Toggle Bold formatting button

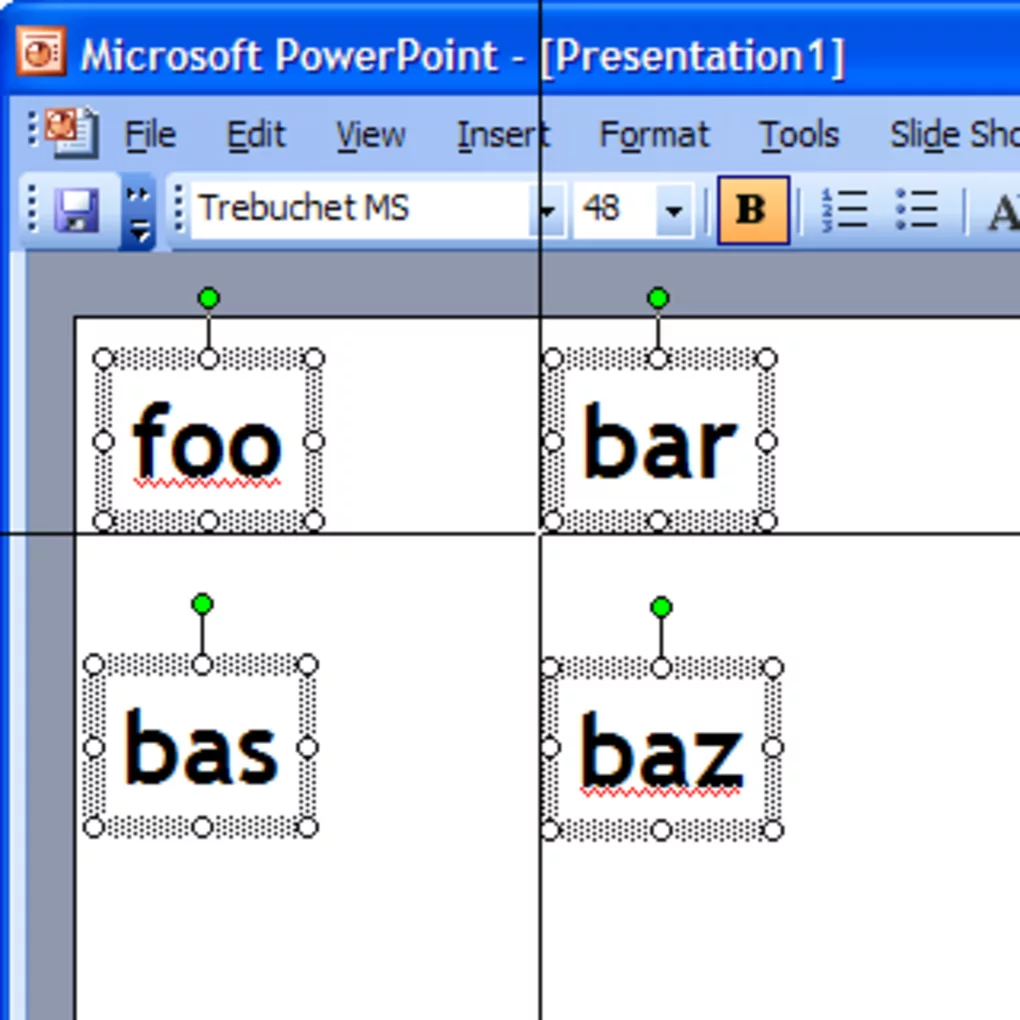[752, 210]
